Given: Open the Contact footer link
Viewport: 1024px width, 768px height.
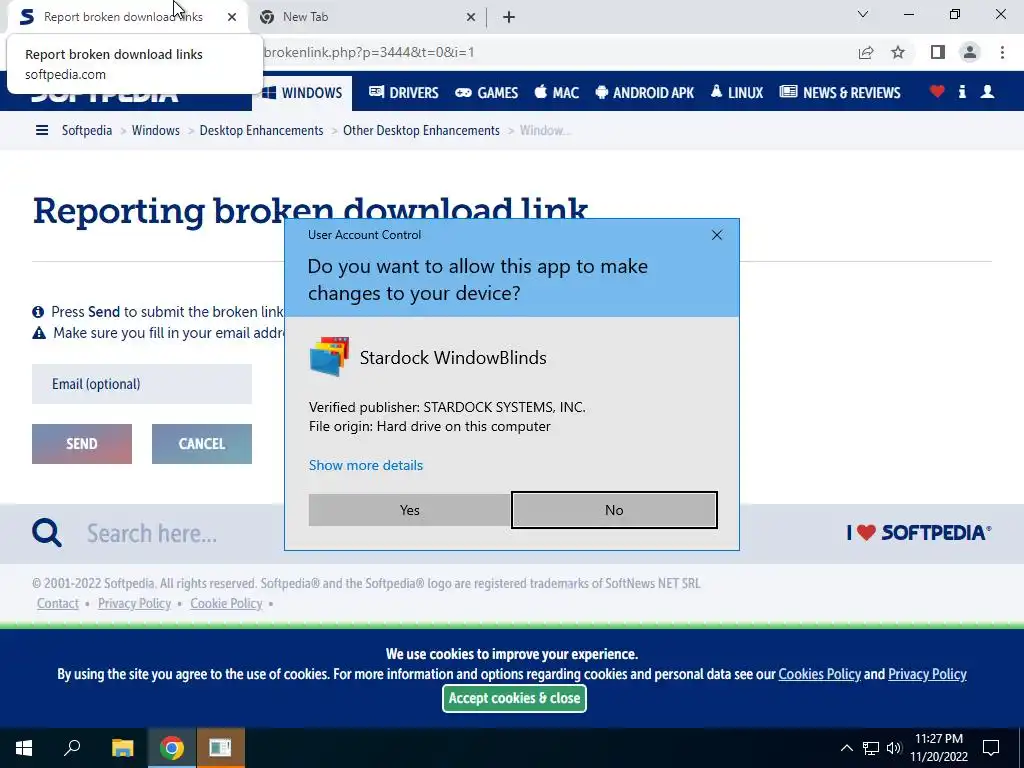Looking at the screenshot, I should click(x=57, y=603).
